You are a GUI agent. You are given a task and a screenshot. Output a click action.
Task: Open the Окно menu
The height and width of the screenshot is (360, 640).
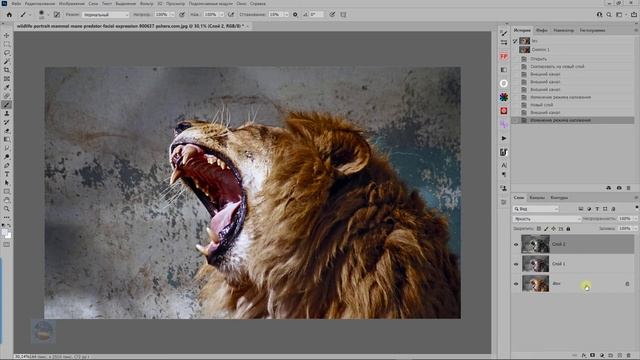[x=241, y=3]
